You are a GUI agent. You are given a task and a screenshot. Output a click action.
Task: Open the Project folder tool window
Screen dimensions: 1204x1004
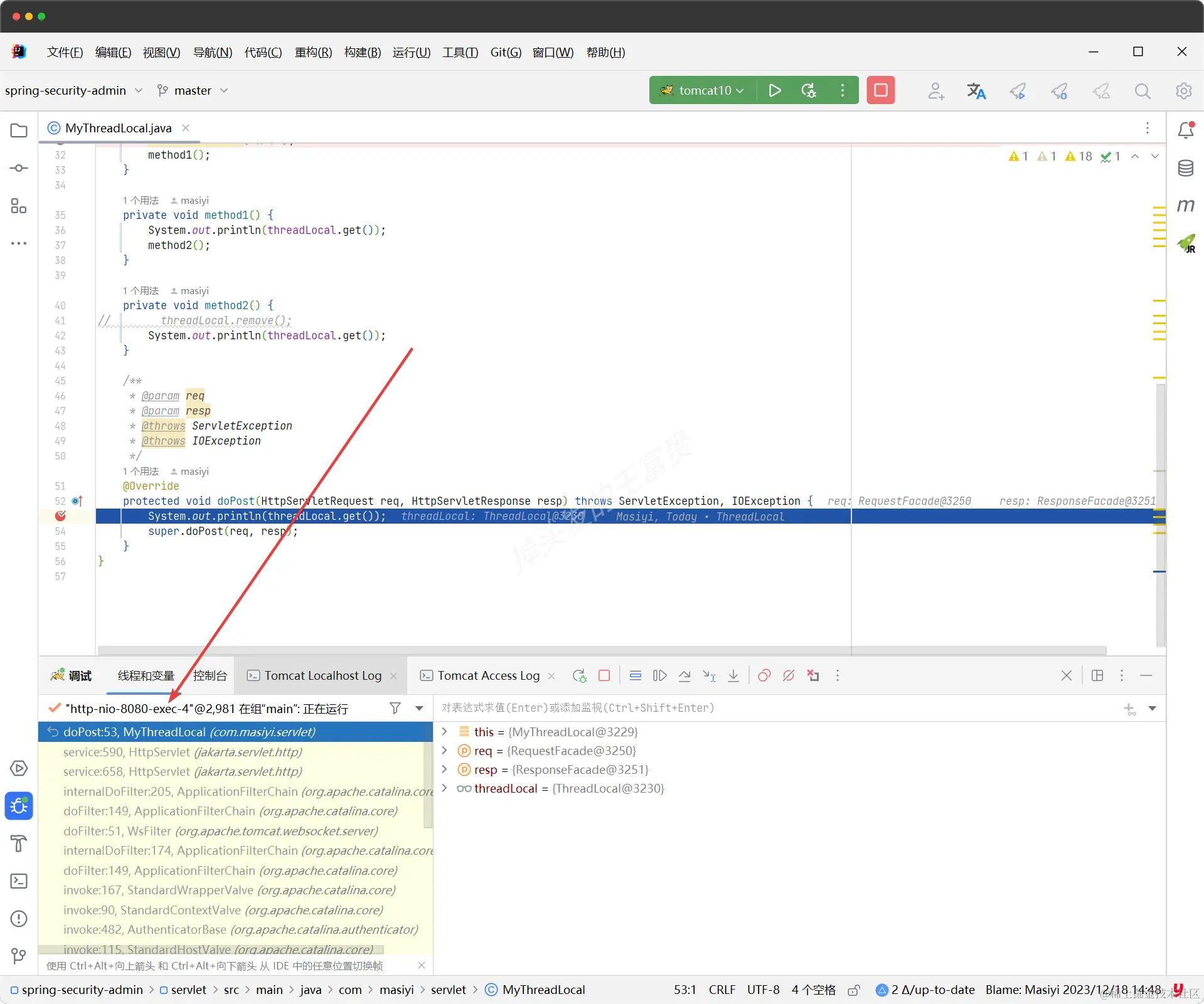click(19, 130)
